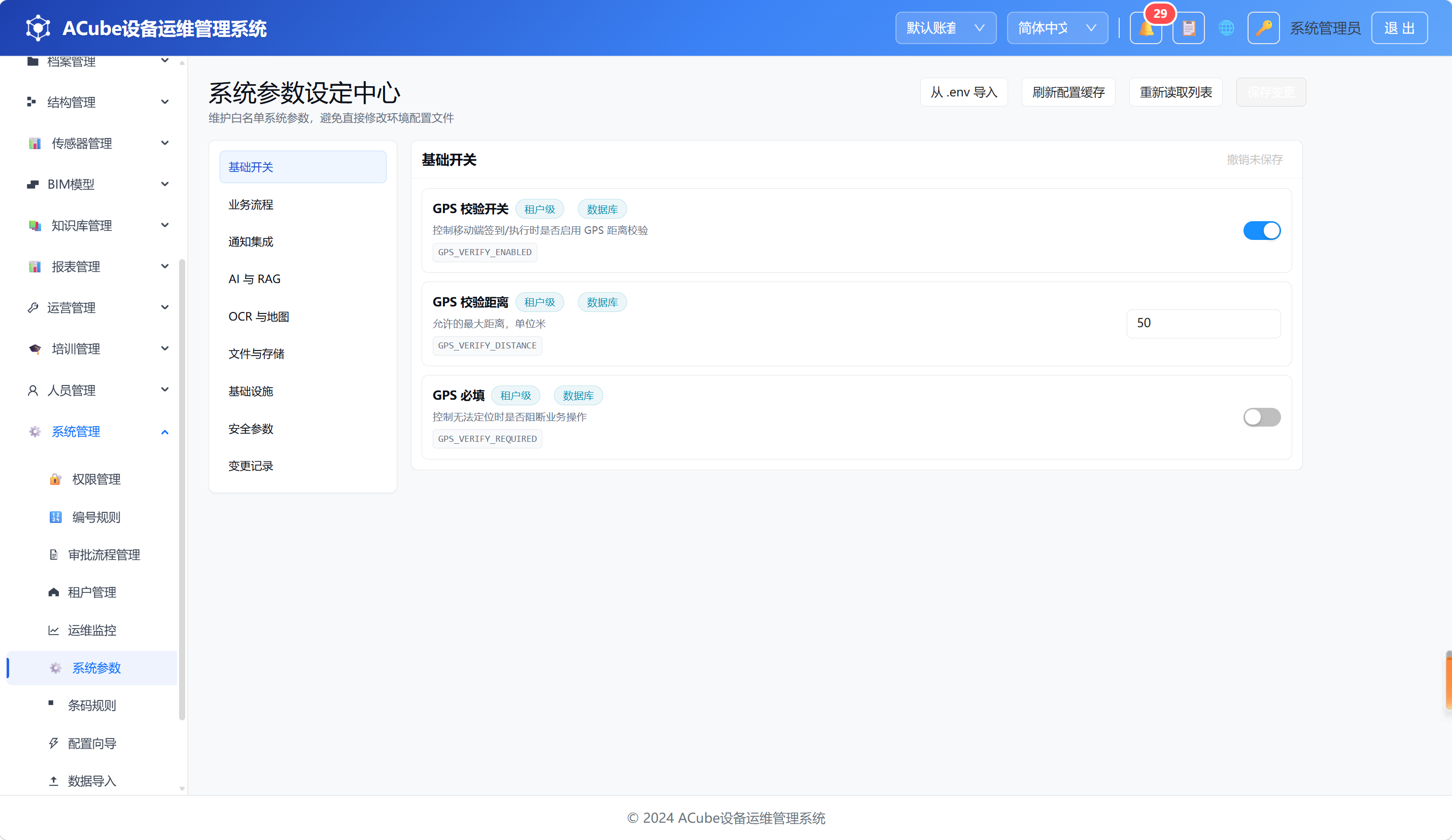Switch to the 安全参数 category
This screenshot has width=1452, height=840.
[x=302, y=429]
